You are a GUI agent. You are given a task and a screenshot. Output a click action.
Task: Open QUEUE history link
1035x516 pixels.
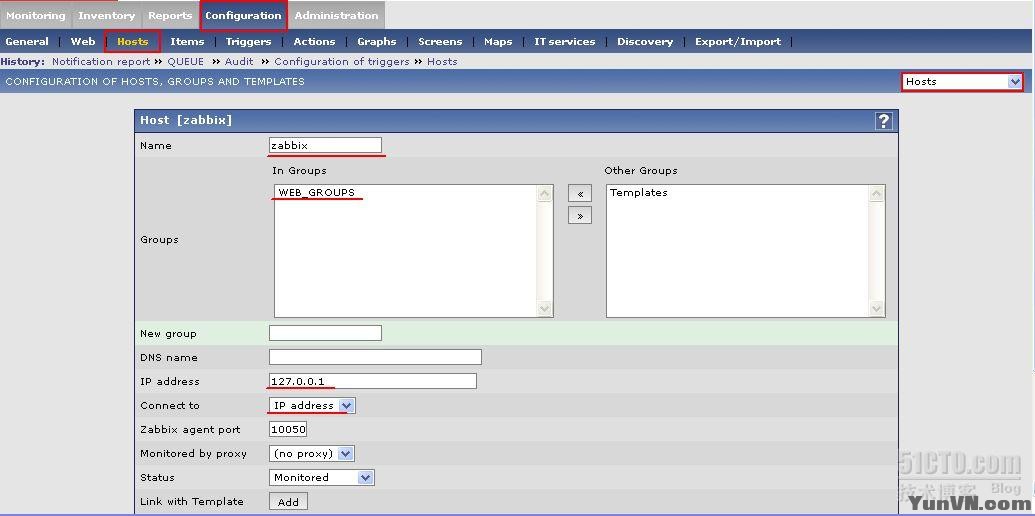click(x=185, y=61)
